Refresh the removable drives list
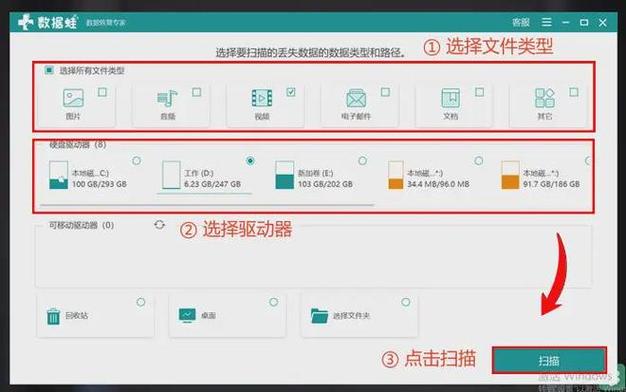 pos(159,225)
